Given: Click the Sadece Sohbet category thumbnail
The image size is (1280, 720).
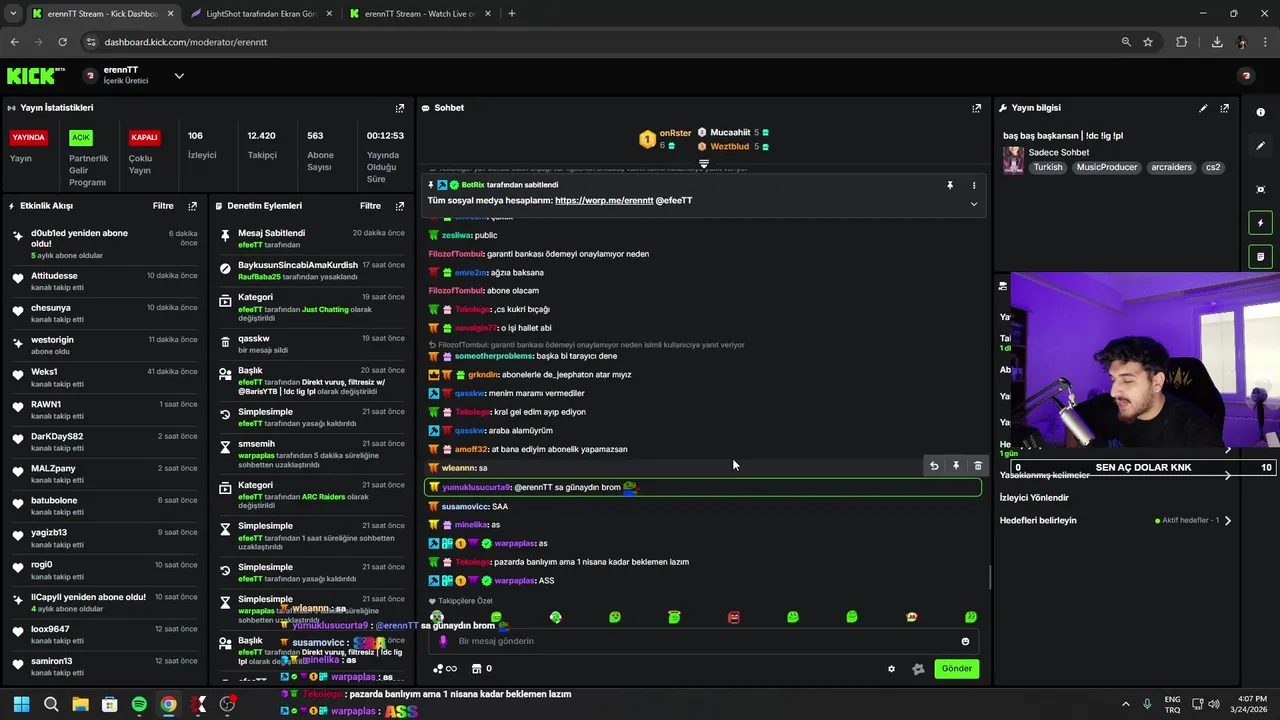Looking at the screenshot, I should coord(1013,160).
